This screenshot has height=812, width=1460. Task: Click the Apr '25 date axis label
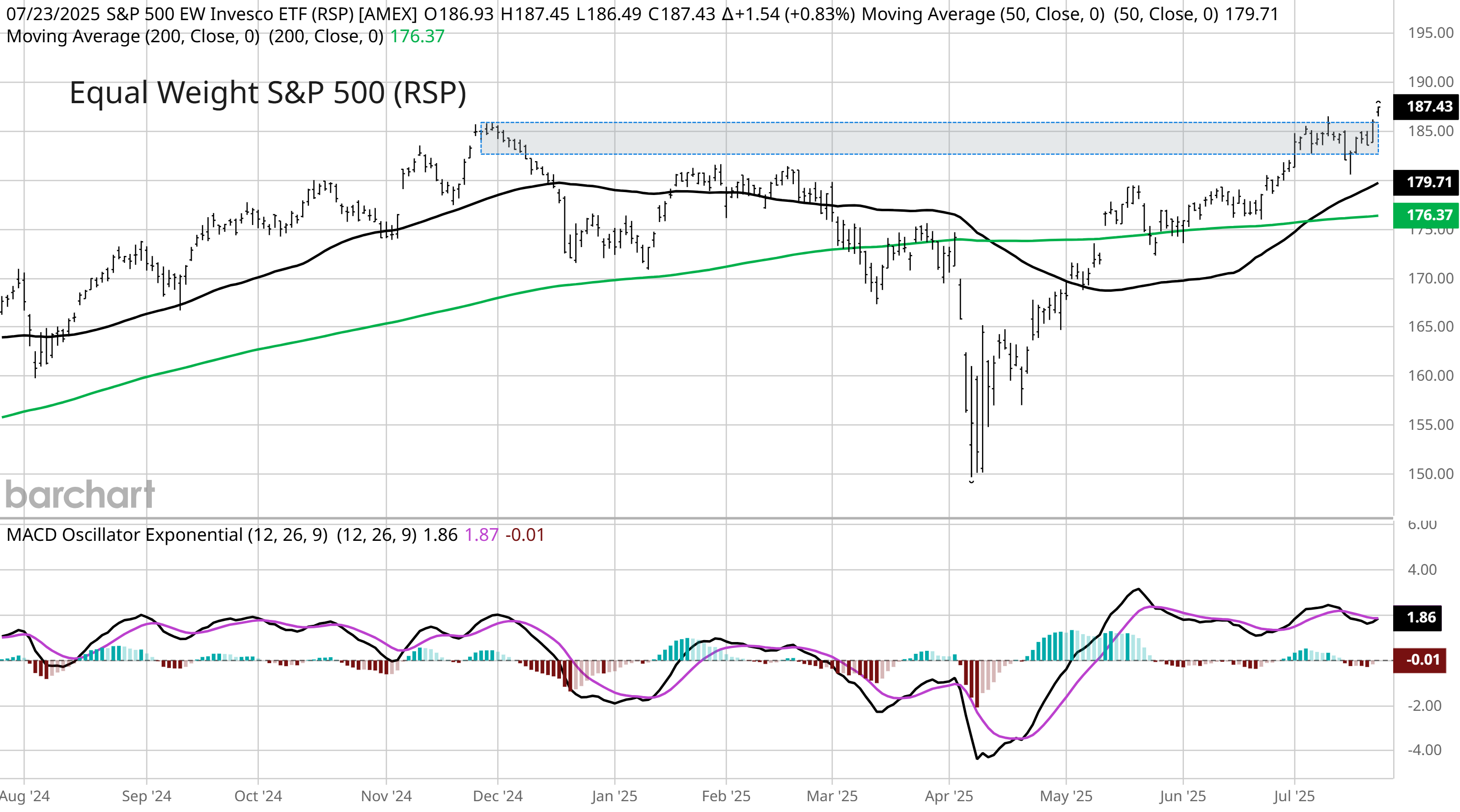(x=949, y=796)
